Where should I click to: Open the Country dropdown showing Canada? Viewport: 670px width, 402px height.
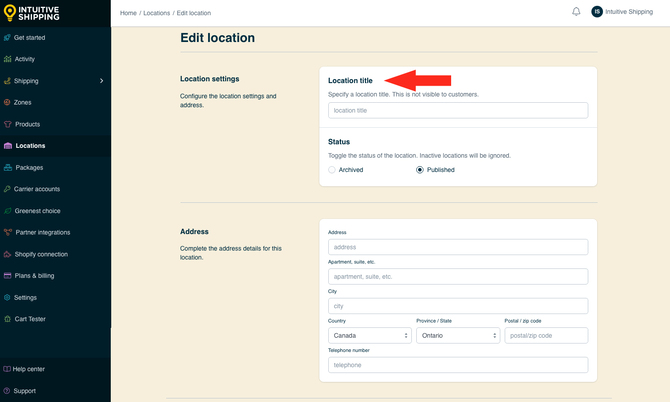(370, 335)
